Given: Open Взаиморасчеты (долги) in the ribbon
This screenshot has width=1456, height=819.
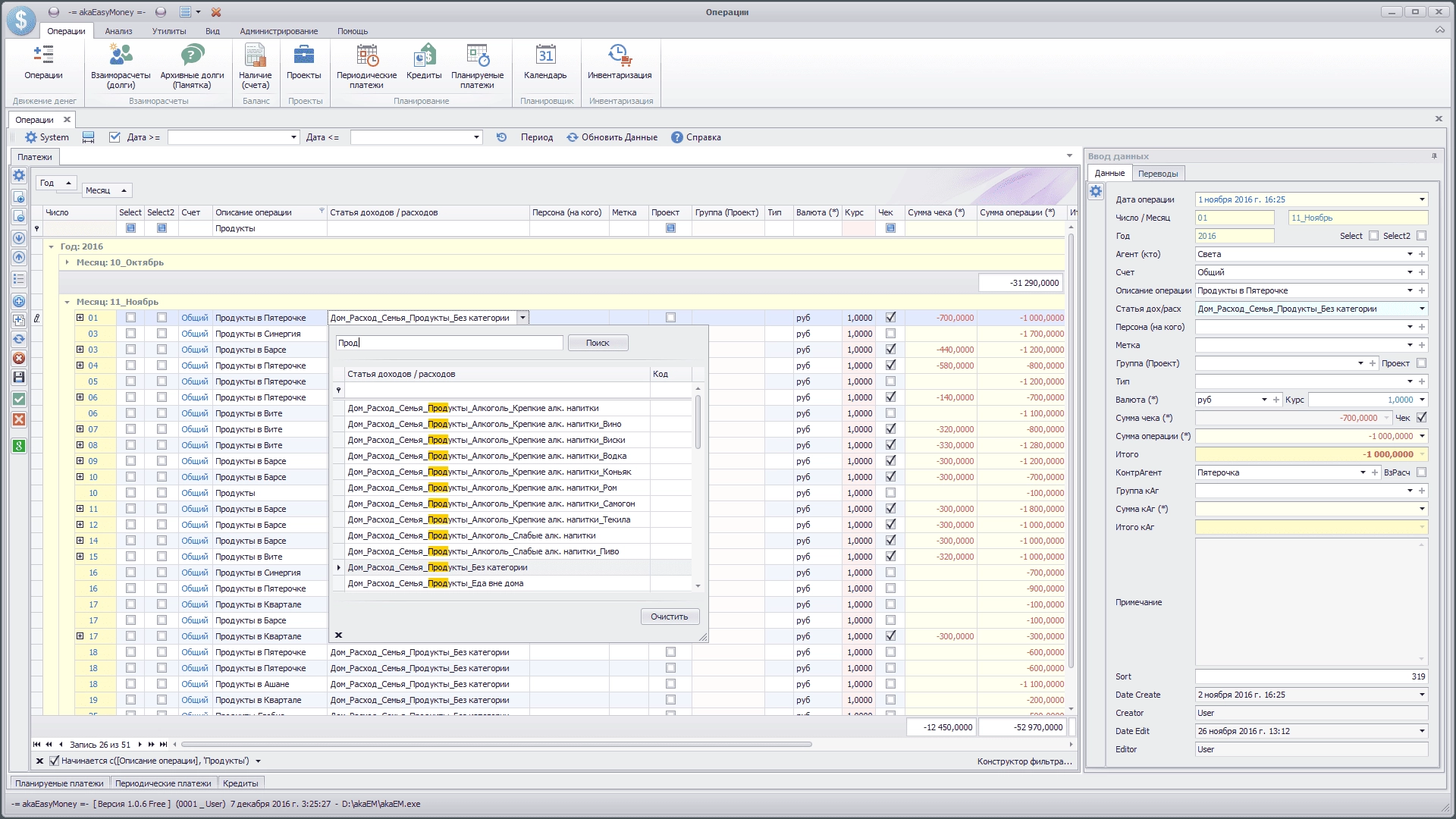Looking at the screenshot, I should point(121,67).
